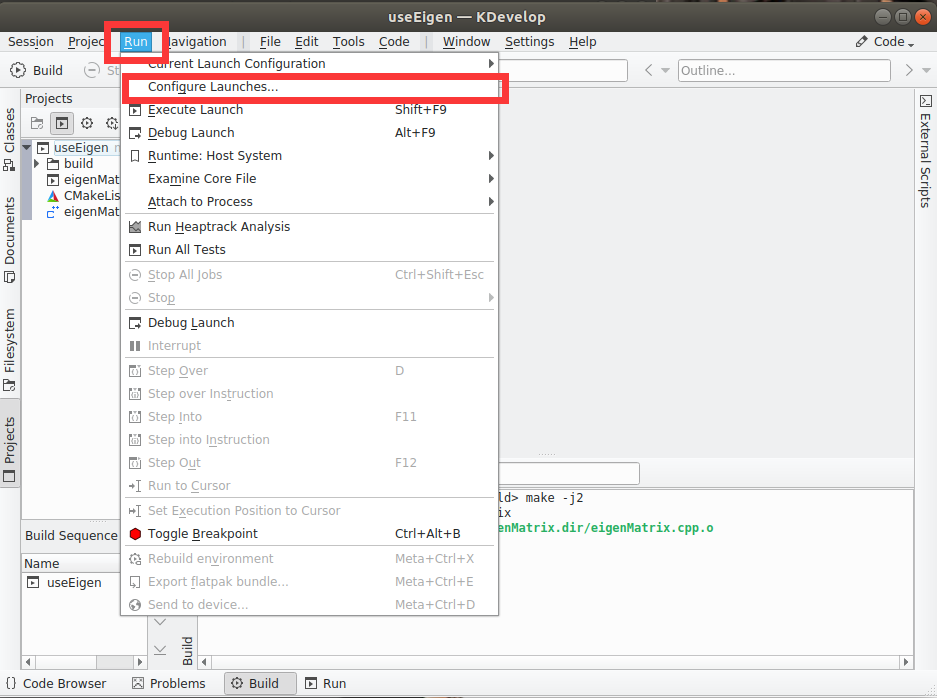Open the External Scripts side tab
Viewport: 937px width, 698px height.
pos(925,152)
